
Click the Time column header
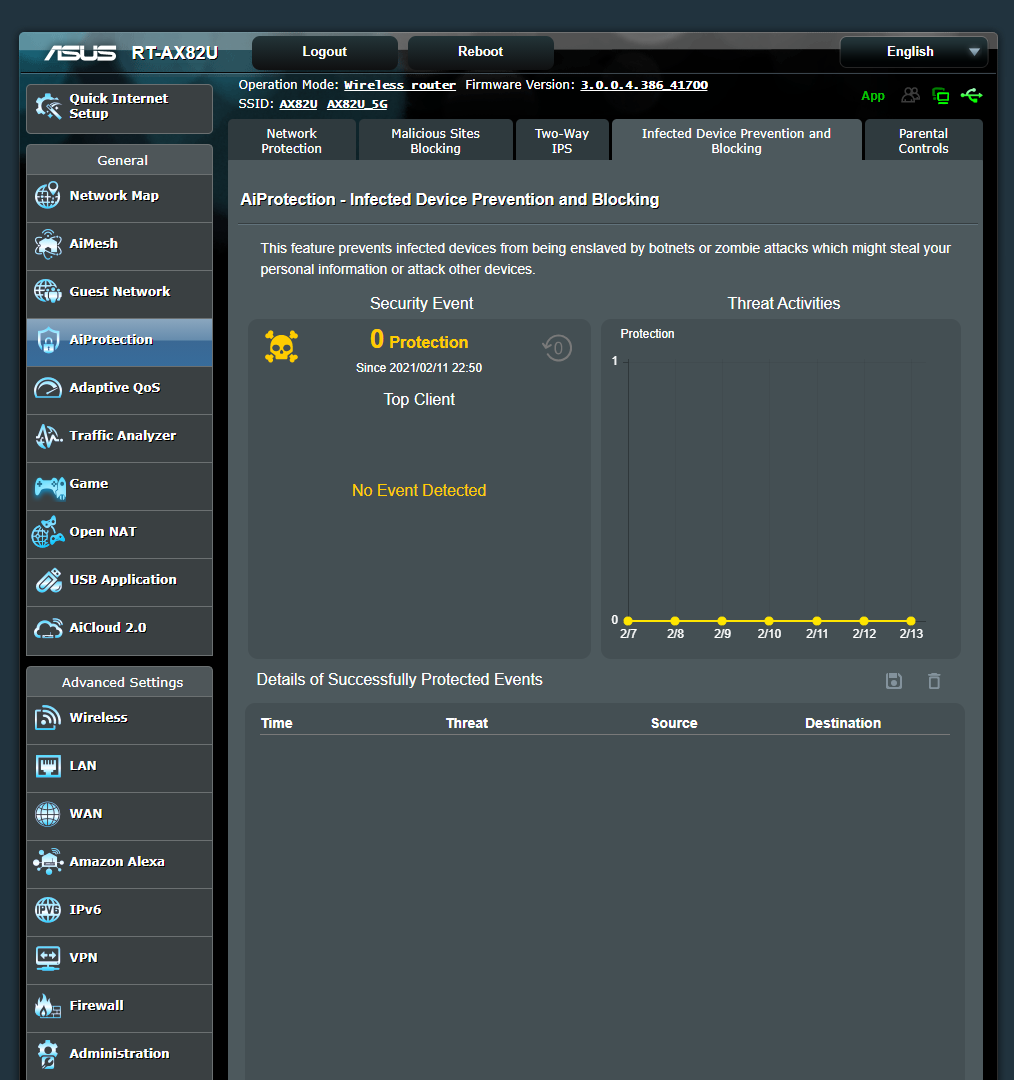[x=276, y=723]
